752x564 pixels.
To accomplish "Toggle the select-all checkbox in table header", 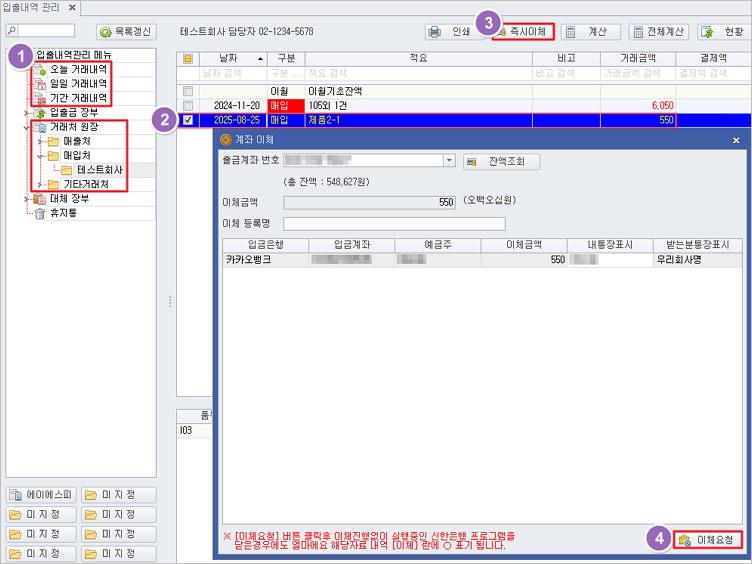I will 188,59.
